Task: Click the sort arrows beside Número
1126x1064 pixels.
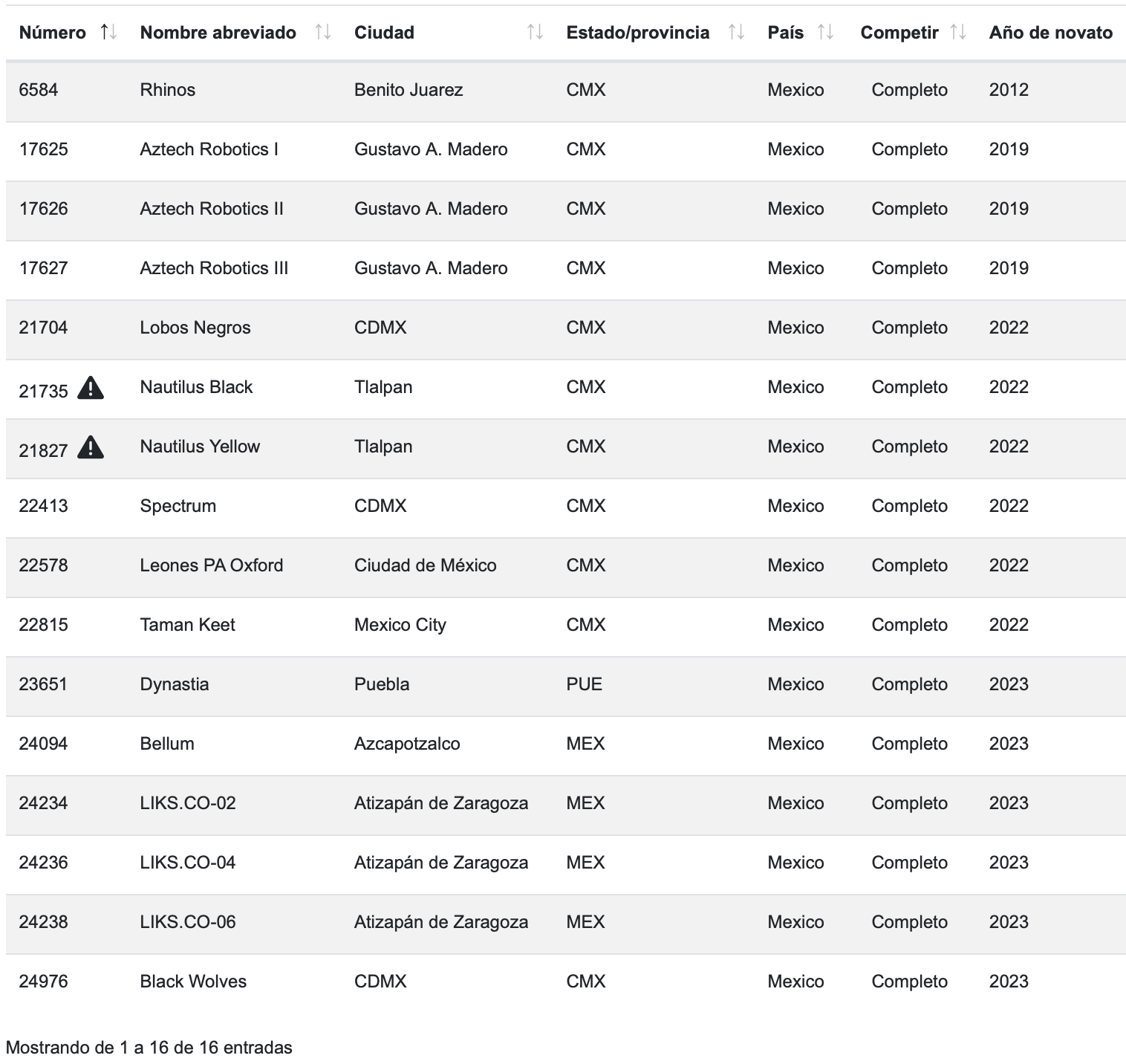Action: point(108,32)
